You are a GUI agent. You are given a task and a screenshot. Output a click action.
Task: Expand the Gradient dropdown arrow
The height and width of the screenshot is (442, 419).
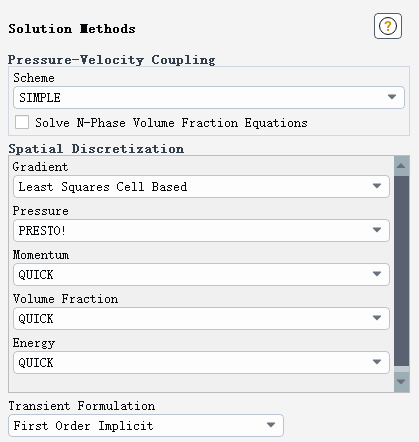pyautogui.click(x=377, y=186)
